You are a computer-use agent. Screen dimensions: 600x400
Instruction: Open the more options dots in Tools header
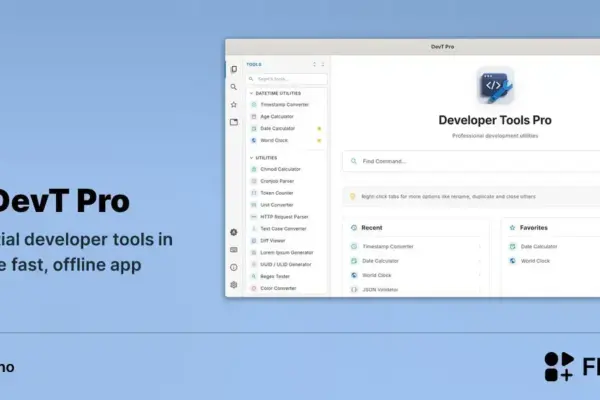pos(323,64)
